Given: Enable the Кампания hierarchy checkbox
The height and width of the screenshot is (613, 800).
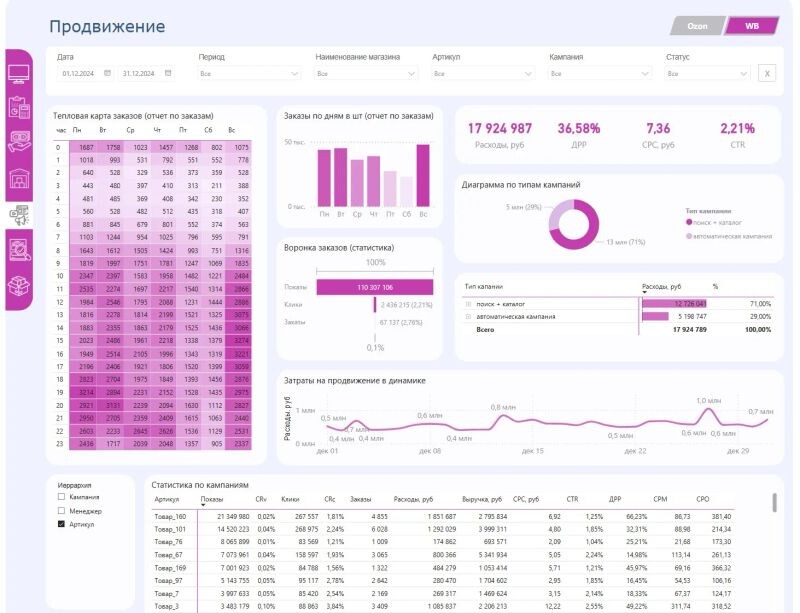Looking at the screenshot, I should (x=62, y=496).
